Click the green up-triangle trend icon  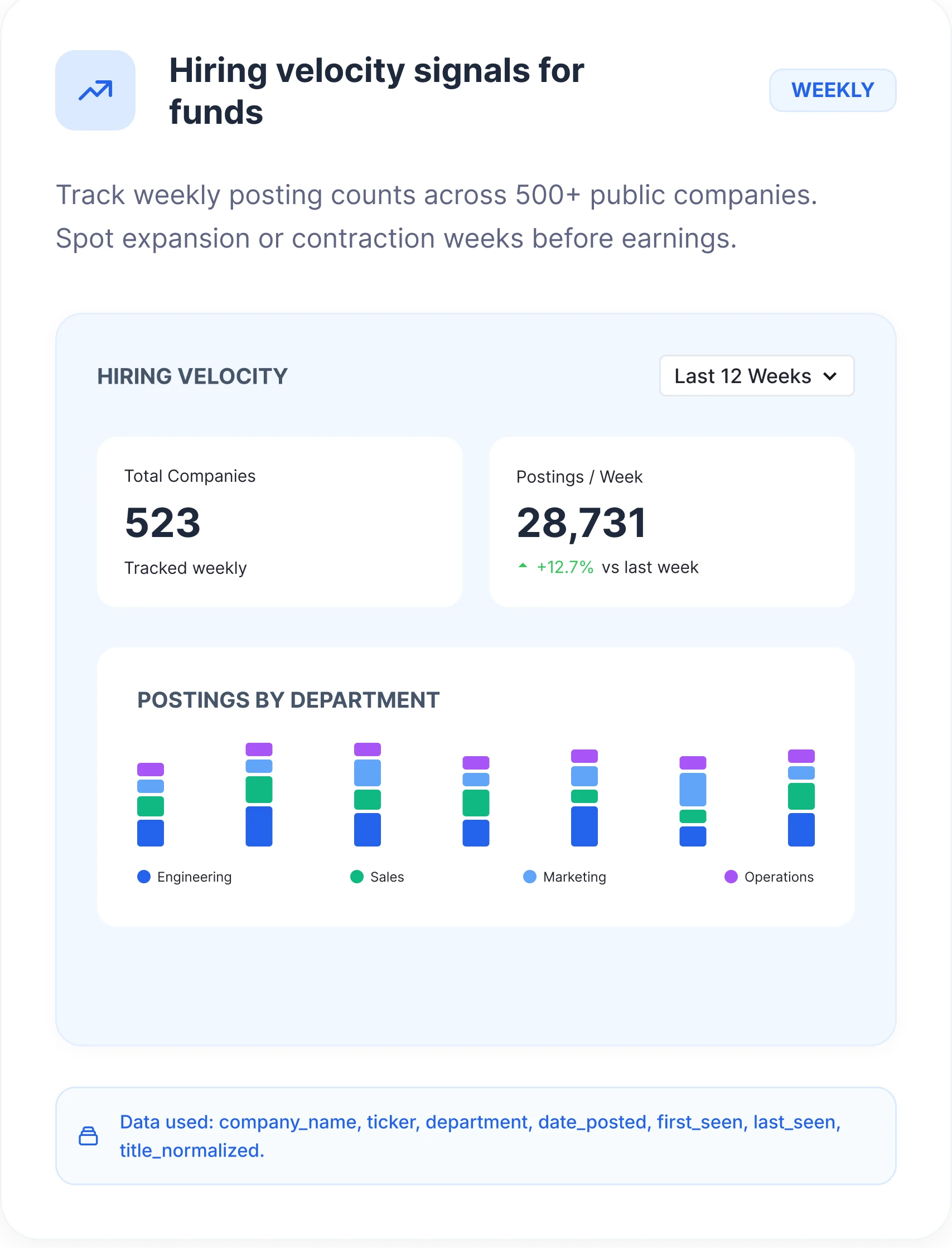pyautogui.click(x=523, y=565)
